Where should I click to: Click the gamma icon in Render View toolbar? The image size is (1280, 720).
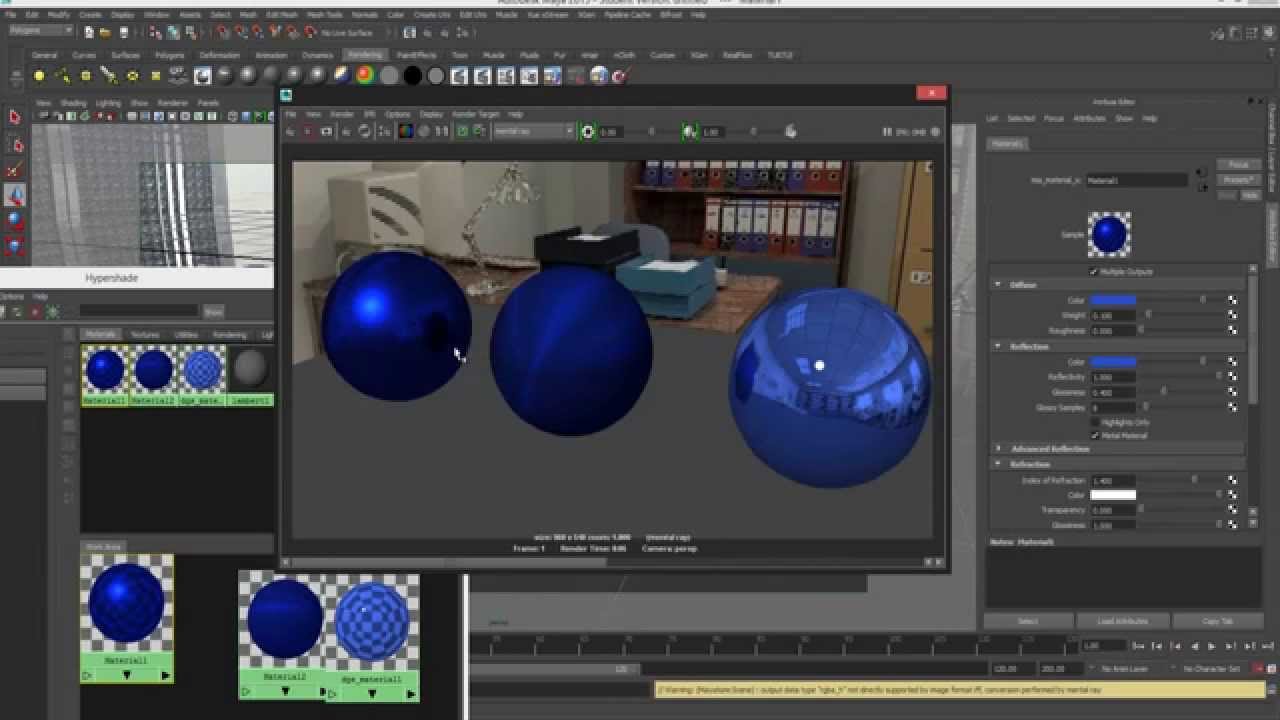click(x=689, y=131)
